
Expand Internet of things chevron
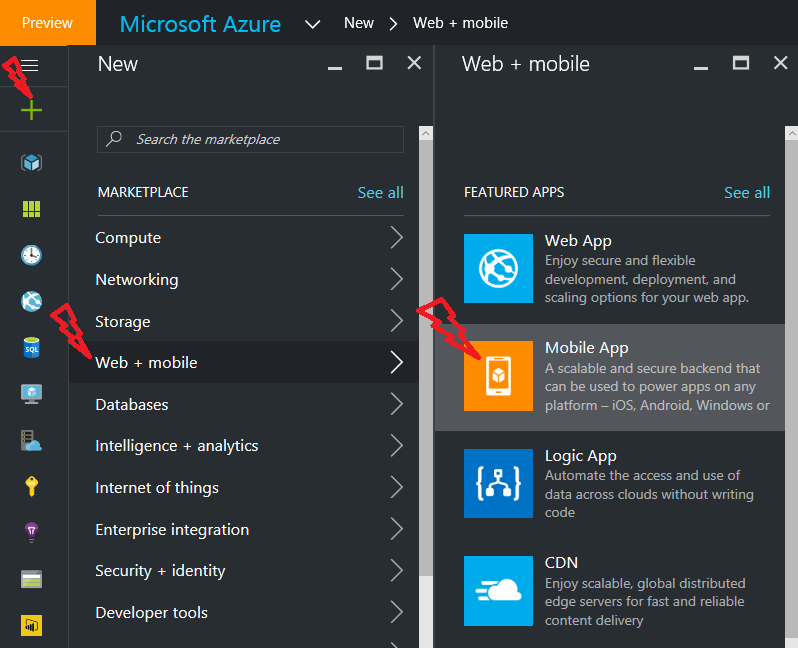pos(397,487)
